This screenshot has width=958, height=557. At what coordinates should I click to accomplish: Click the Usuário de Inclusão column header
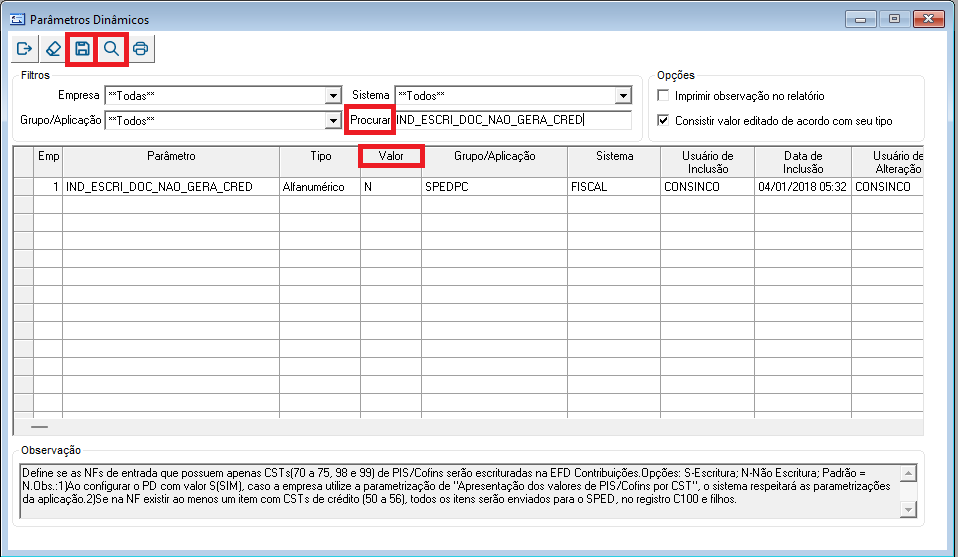coord(708,162)
